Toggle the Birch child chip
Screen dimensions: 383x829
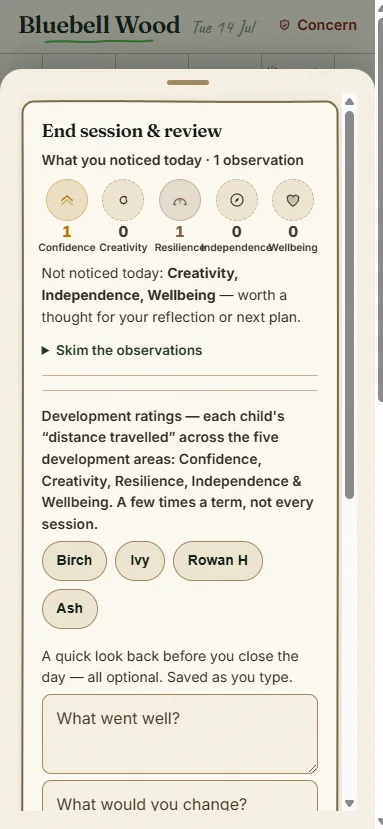(x=74, y=560)
